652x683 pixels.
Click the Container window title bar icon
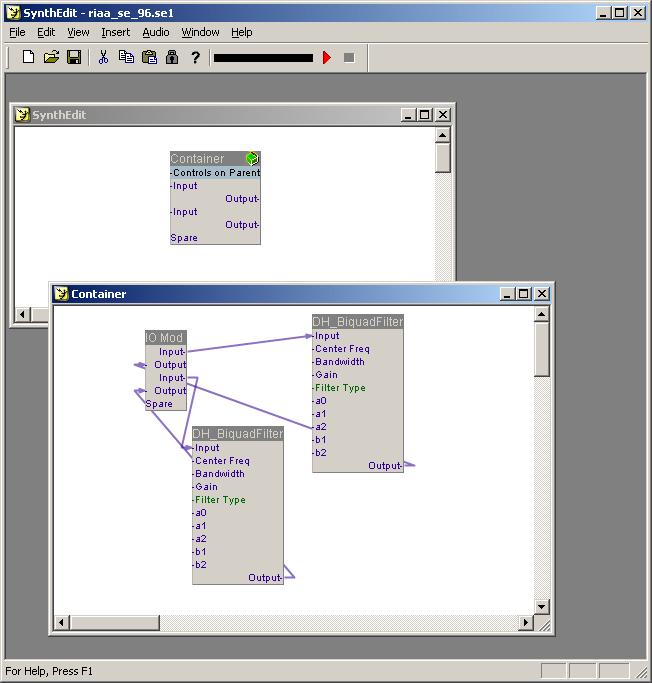coord(61,294)
